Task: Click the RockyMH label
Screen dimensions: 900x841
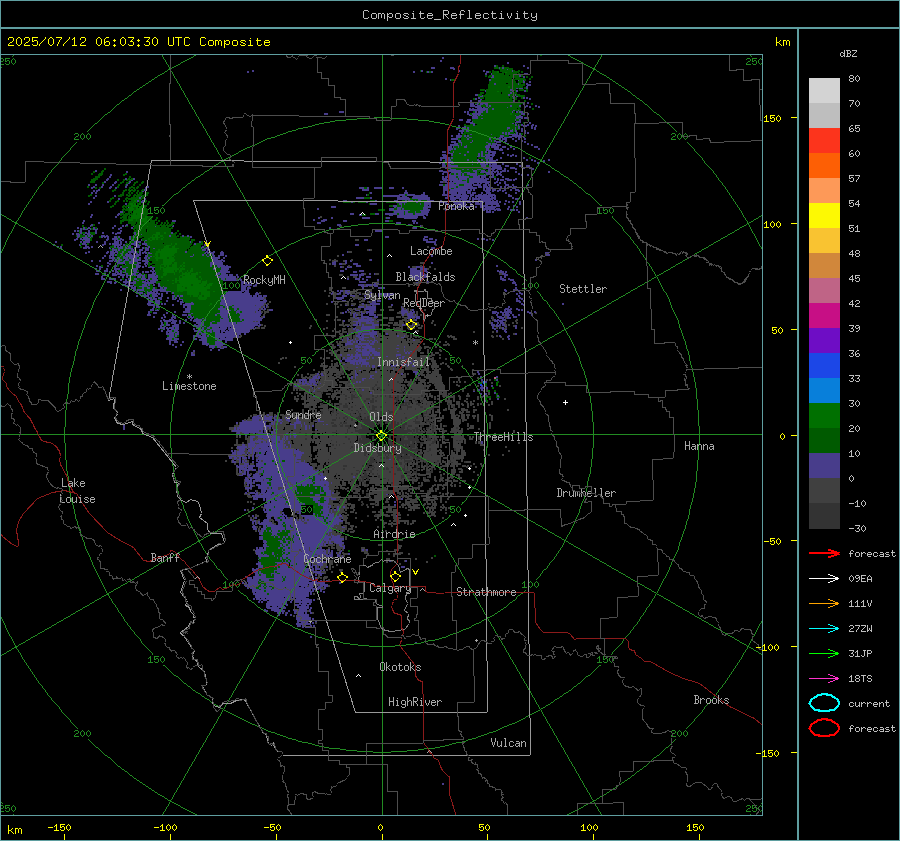Action: [264, 280]
